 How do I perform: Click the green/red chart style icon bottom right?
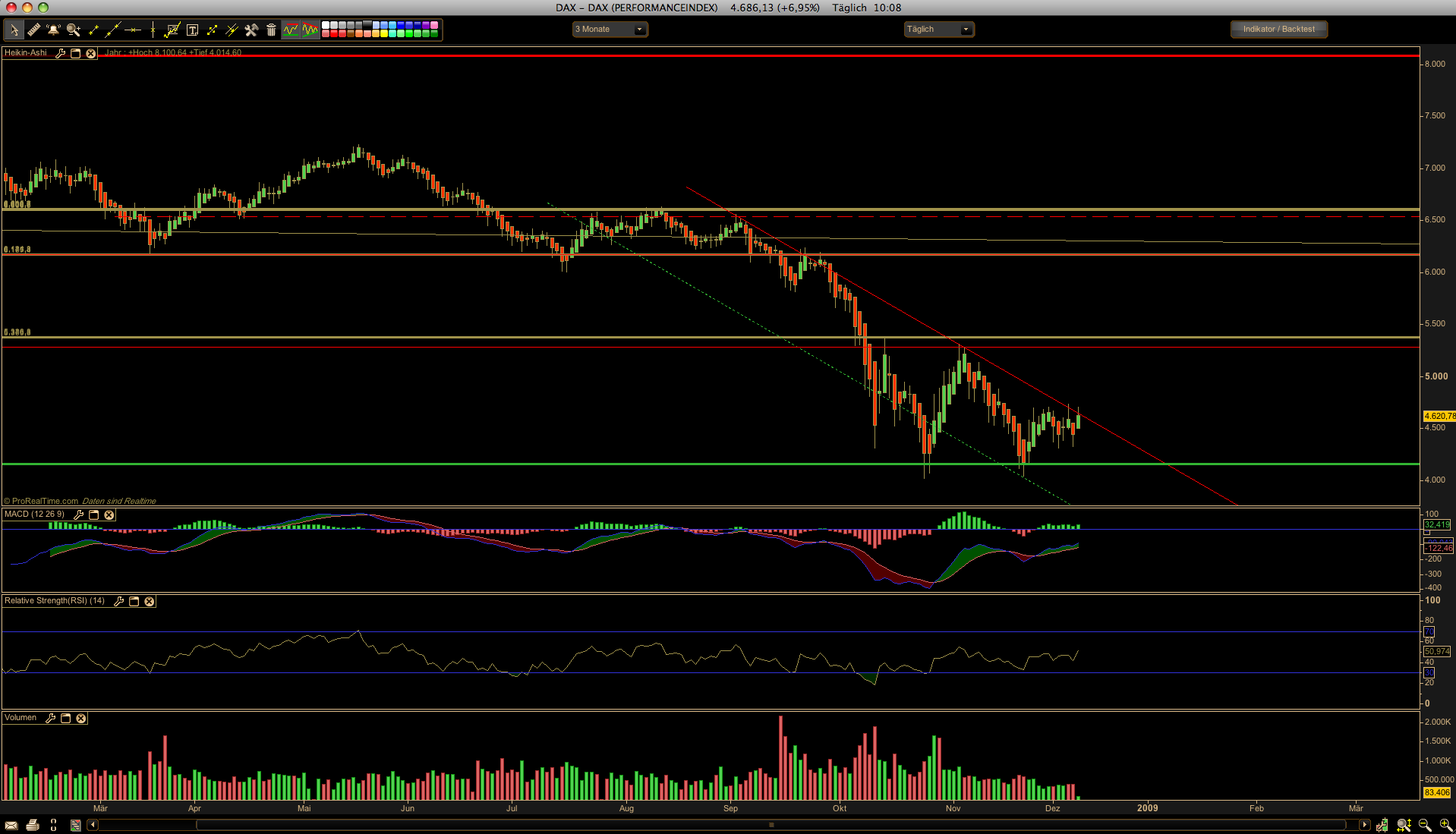[1382, 825]
